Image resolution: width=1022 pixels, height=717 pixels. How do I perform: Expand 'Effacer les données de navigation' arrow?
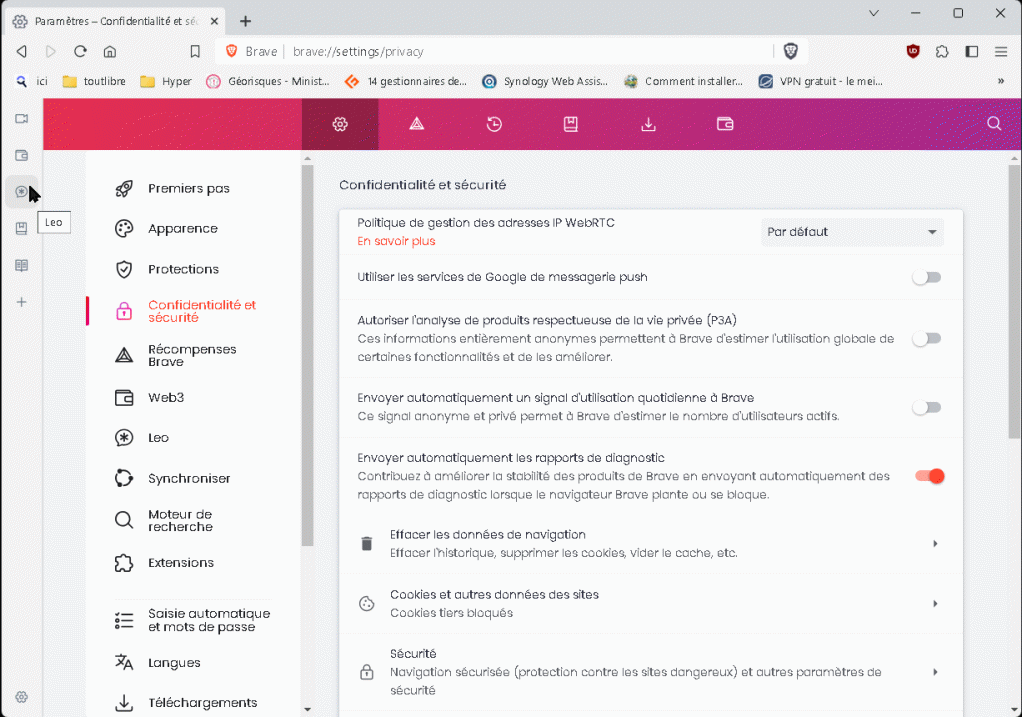click(x=935, y=544)
